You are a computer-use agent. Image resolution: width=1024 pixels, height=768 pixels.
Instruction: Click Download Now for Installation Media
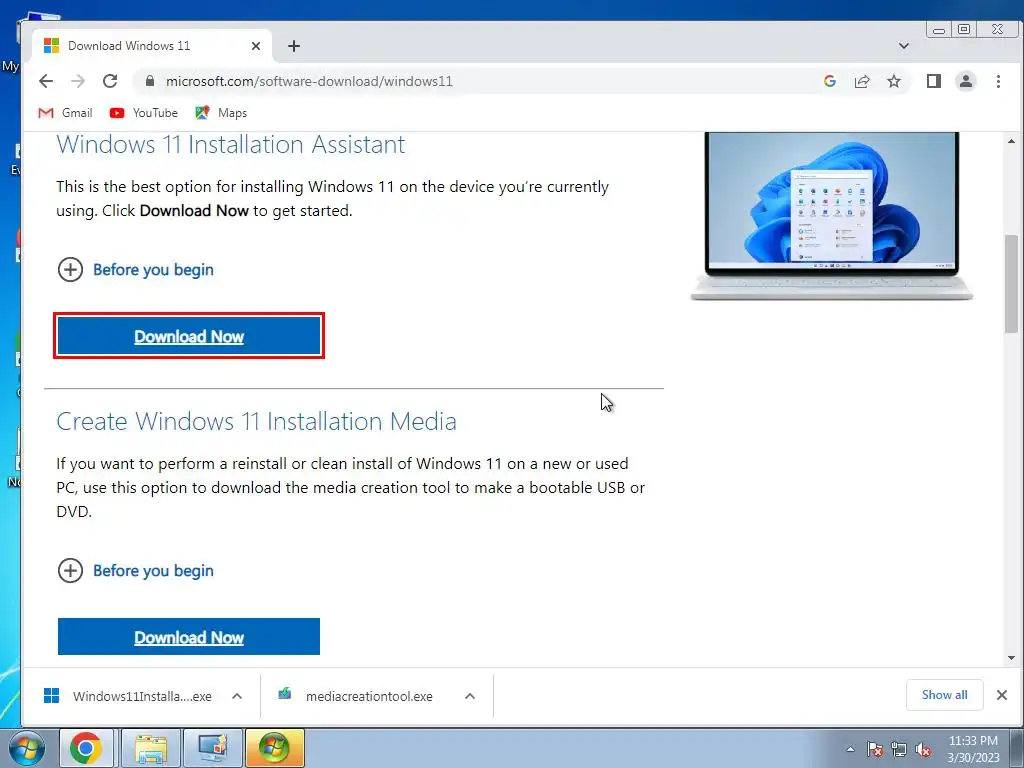pyautogui.click(x=189, y=637)
